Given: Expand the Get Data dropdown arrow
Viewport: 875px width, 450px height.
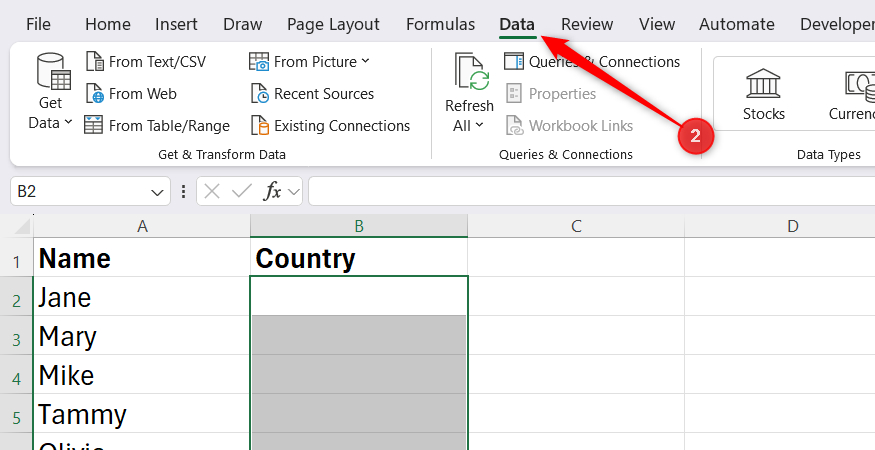Looking at the screenshot, I should tap(68, 122).
